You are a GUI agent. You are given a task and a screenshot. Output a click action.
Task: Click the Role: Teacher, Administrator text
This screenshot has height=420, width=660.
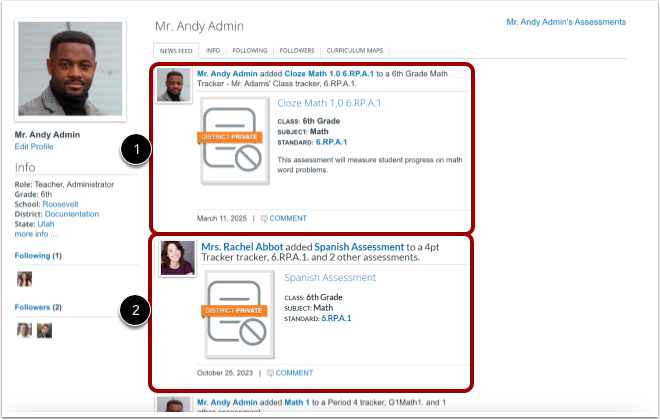64,184
